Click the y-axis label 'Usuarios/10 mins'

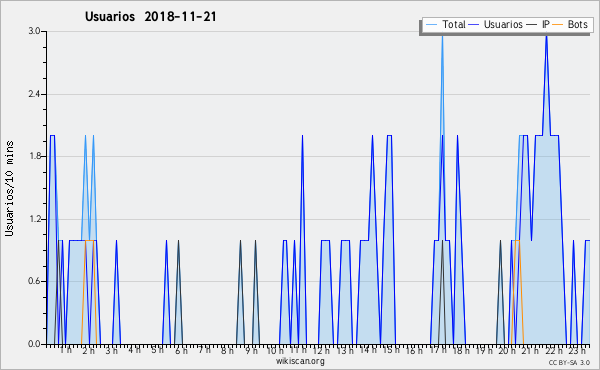9,189
